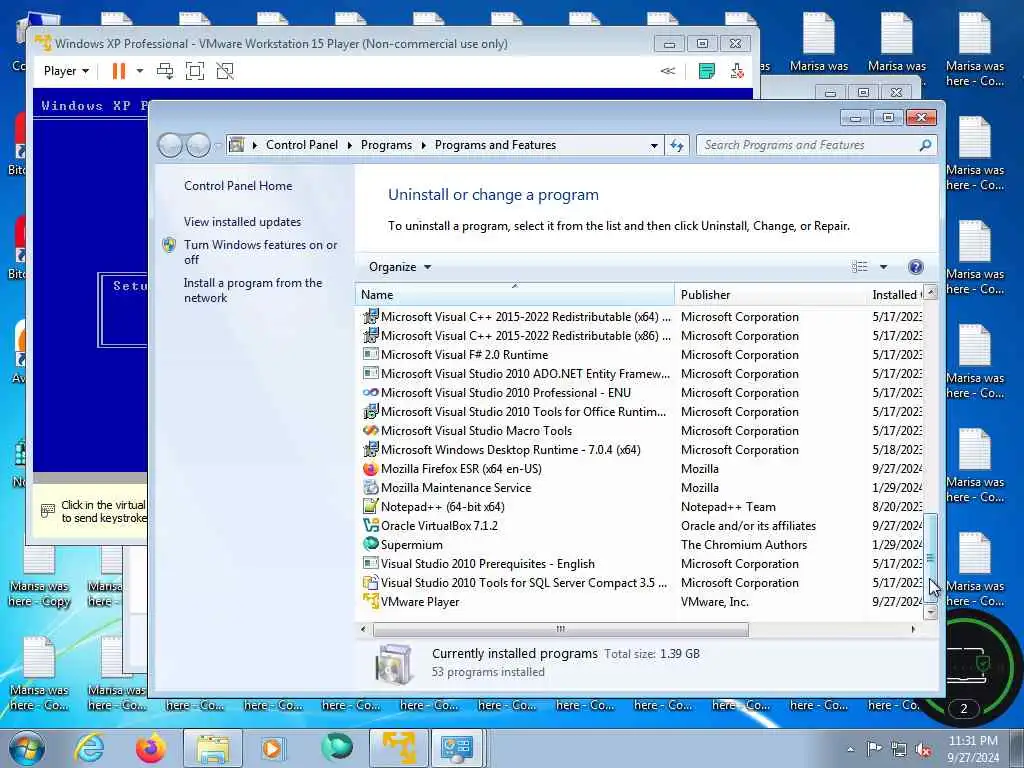Open the Action Center flag tray icon
This screenshot has width=1024, height=768.
[874, 748]
